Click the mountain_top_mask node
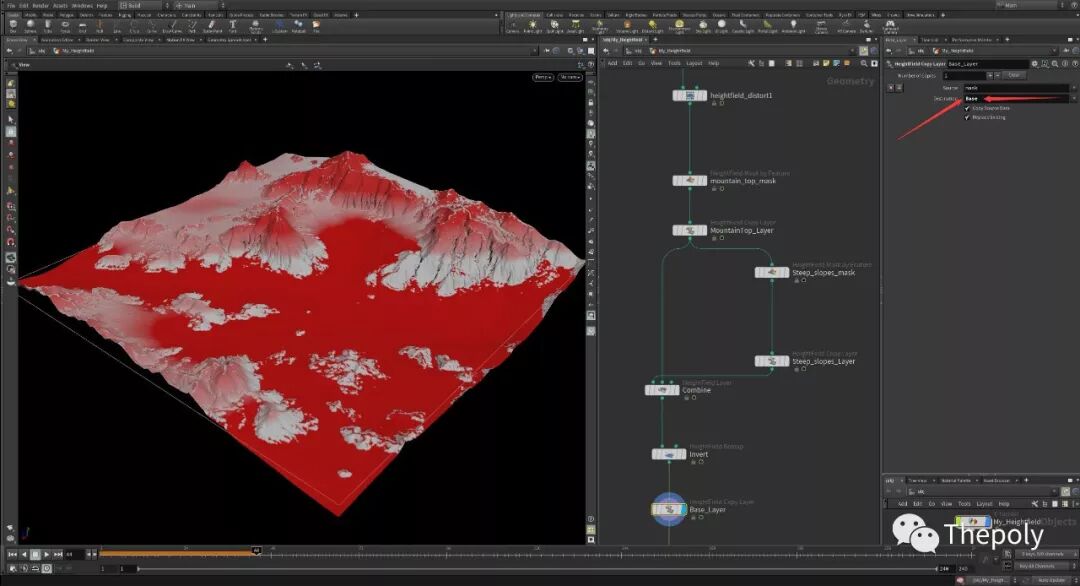 tap(689, 181)
